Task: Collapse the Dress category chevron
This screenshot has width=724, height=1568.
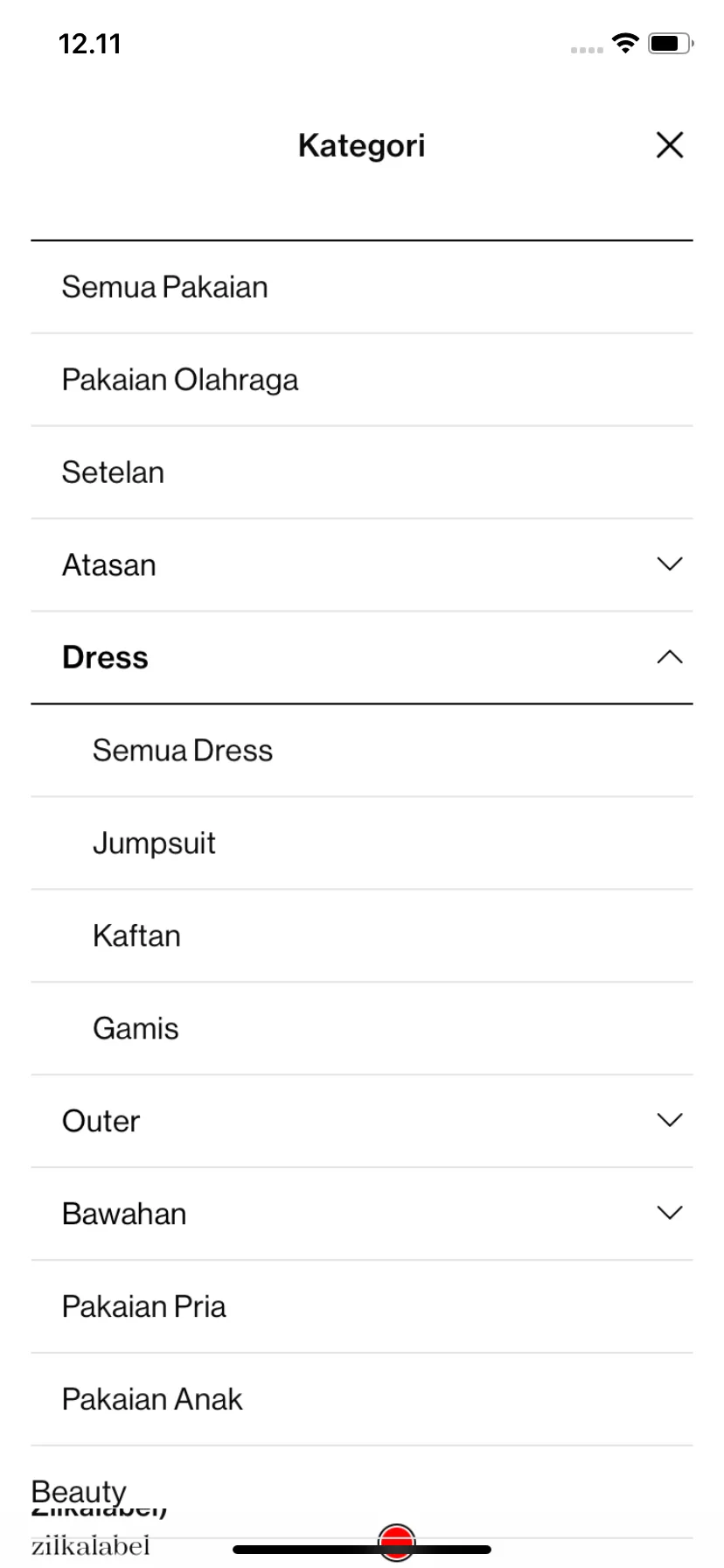Action: tap(670, 657)
